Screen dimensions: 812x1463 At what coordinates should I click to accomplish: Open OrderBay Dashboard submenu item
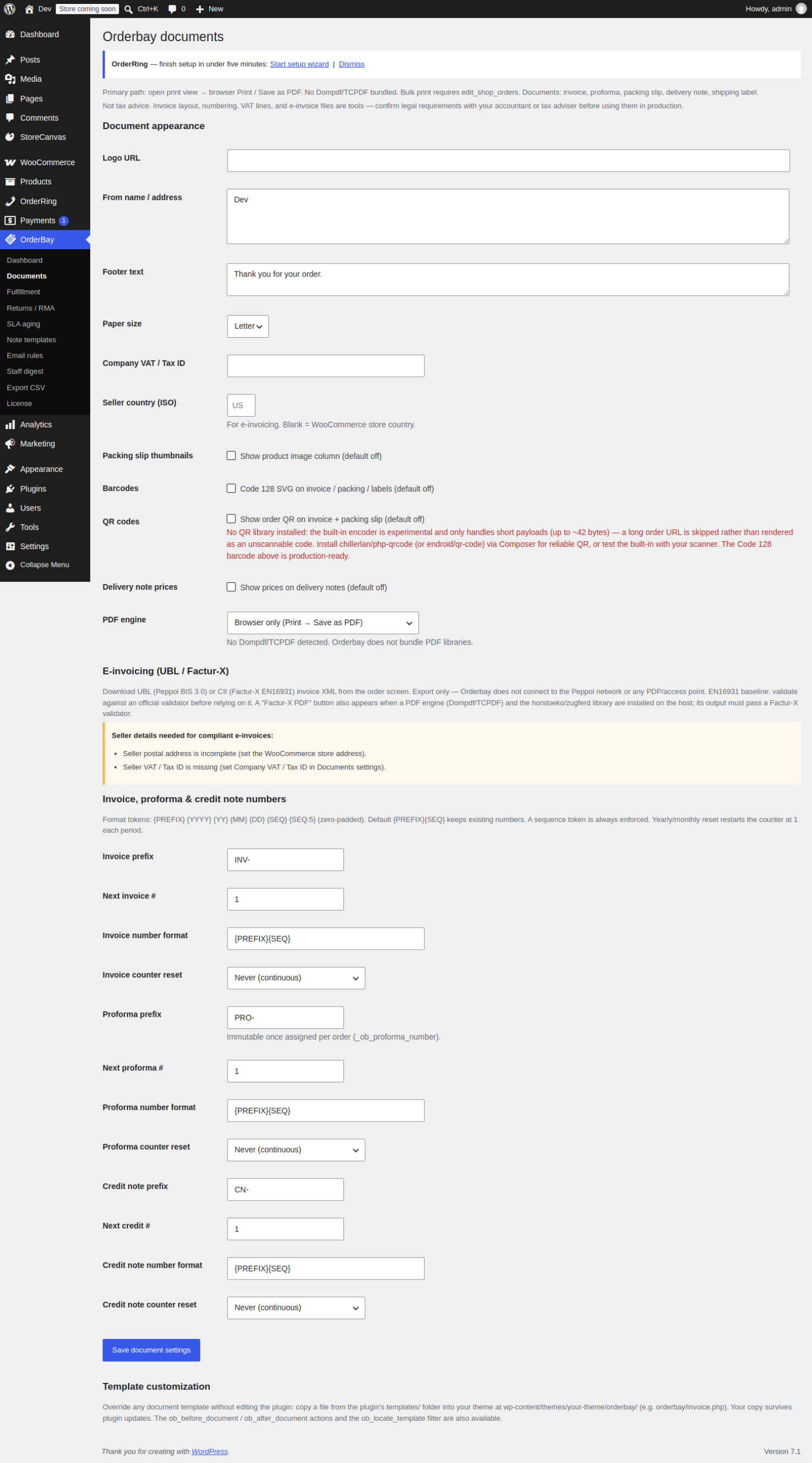(25, 261)
